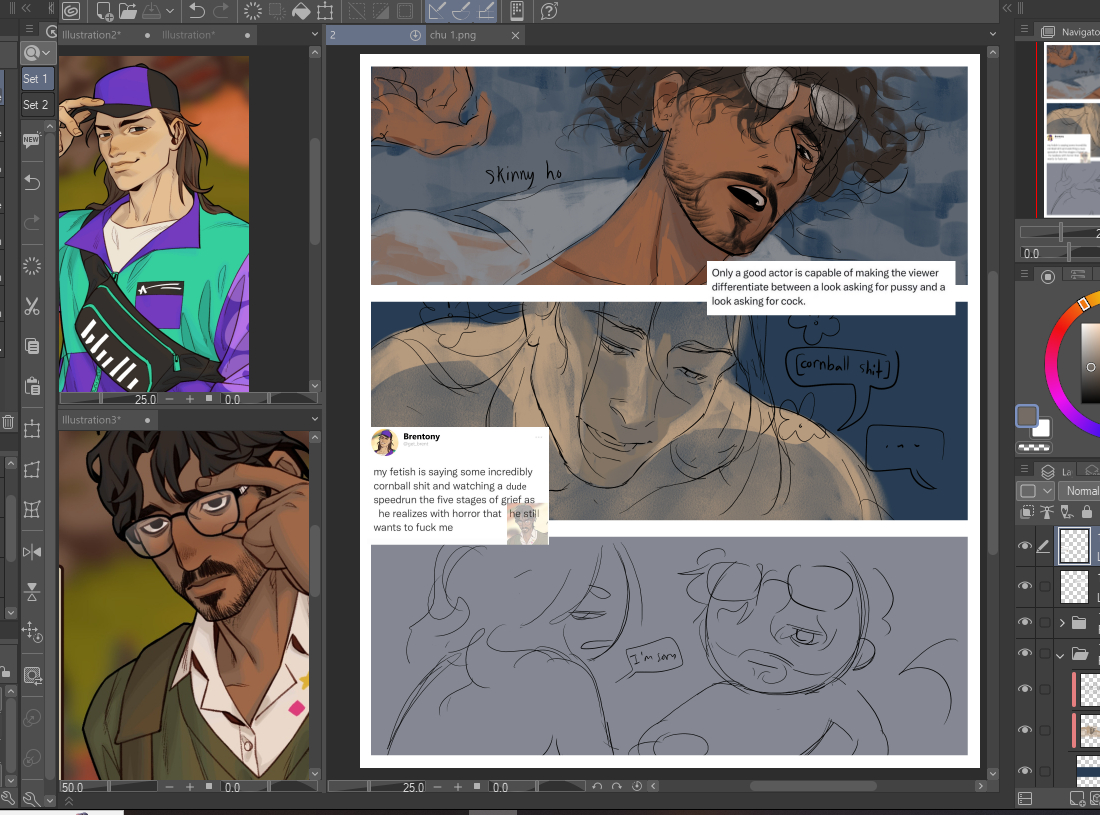Screen dimensions: 1100x815
Task: Open the Normal blending mode dropdown
Action: (x=1078, y=491)
